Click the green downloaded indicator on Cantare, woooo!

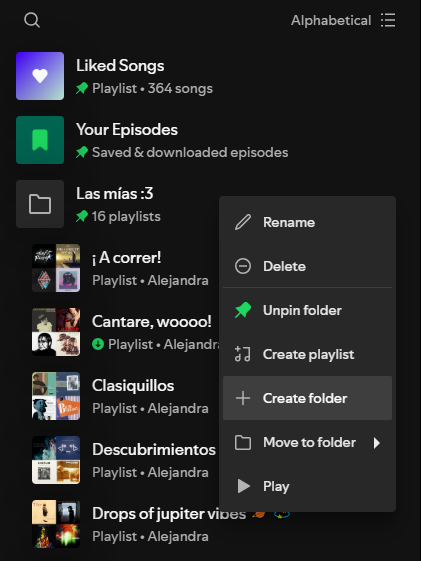tap(98, 344)
